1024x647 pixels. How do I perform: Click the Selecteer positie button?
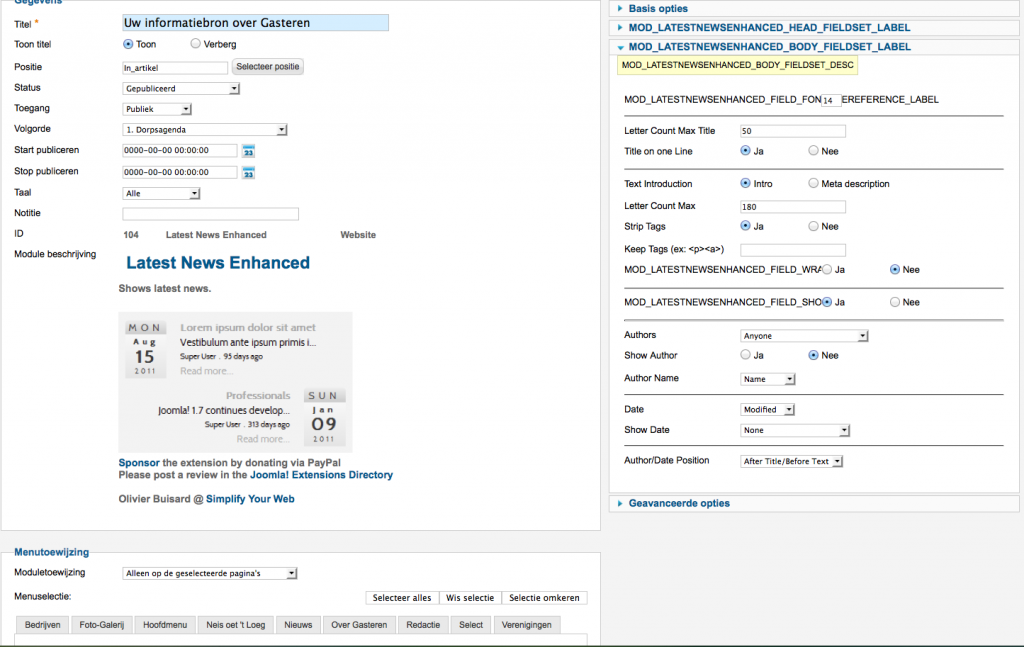pos(267,67)
